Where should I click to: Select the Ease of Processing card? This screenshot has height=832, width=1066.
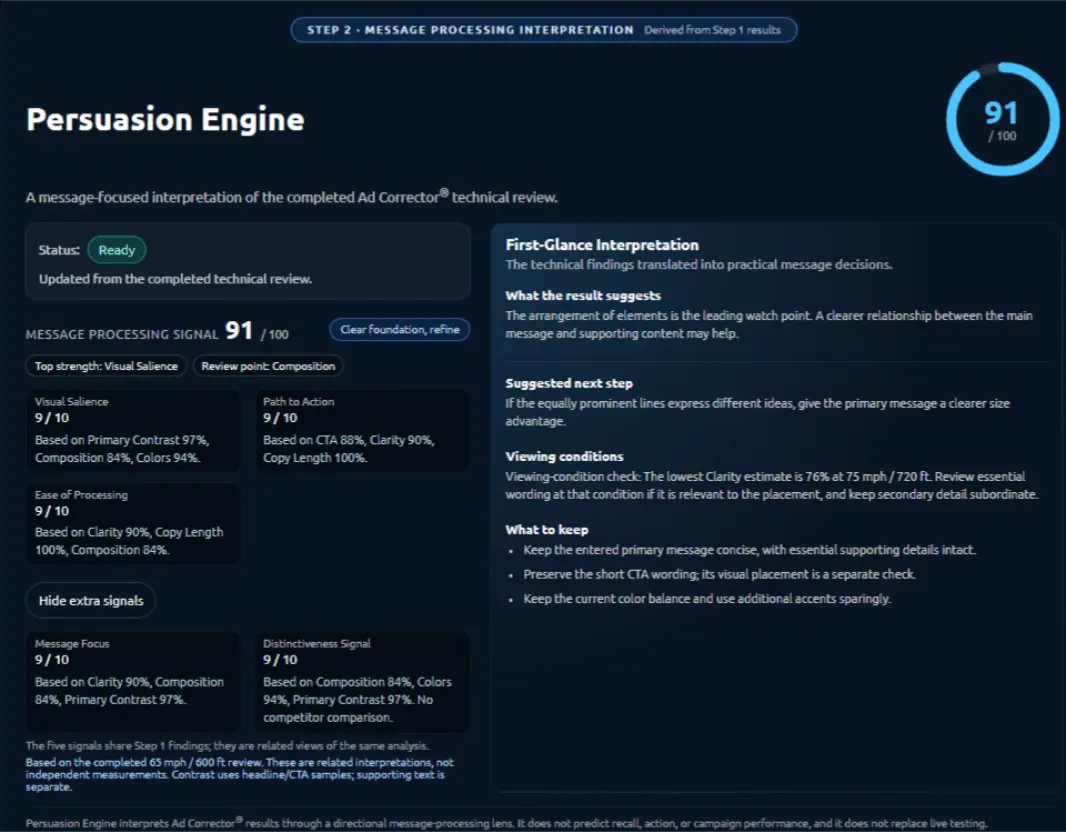[133, 523]
